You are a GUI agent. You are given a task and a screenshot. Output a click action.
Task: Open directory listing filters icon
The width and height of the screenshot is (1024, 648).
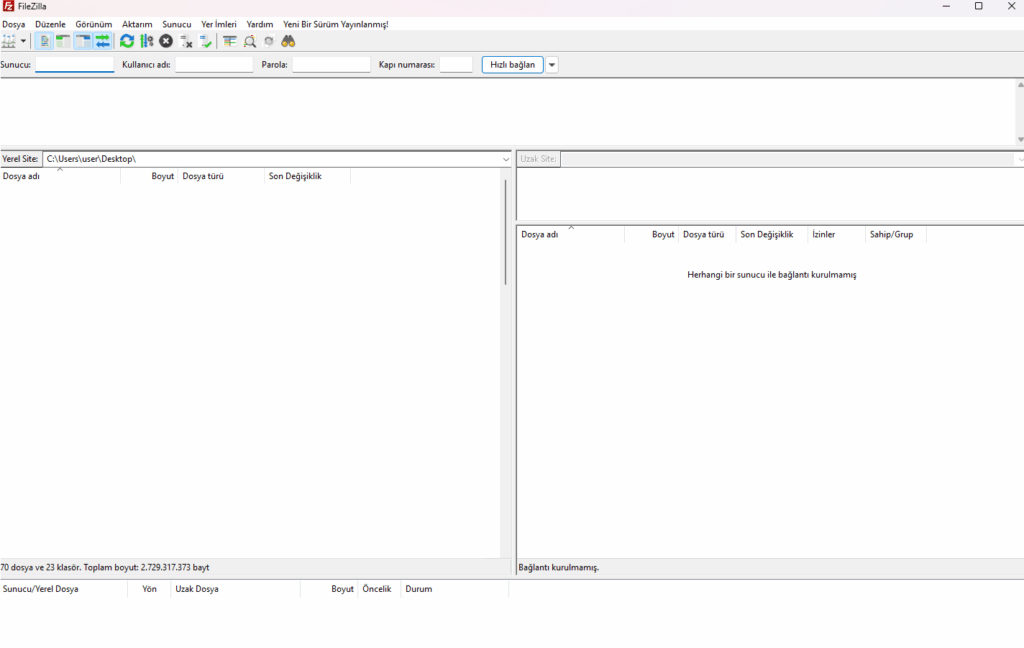pyautogui.click(x=230, y=42)
